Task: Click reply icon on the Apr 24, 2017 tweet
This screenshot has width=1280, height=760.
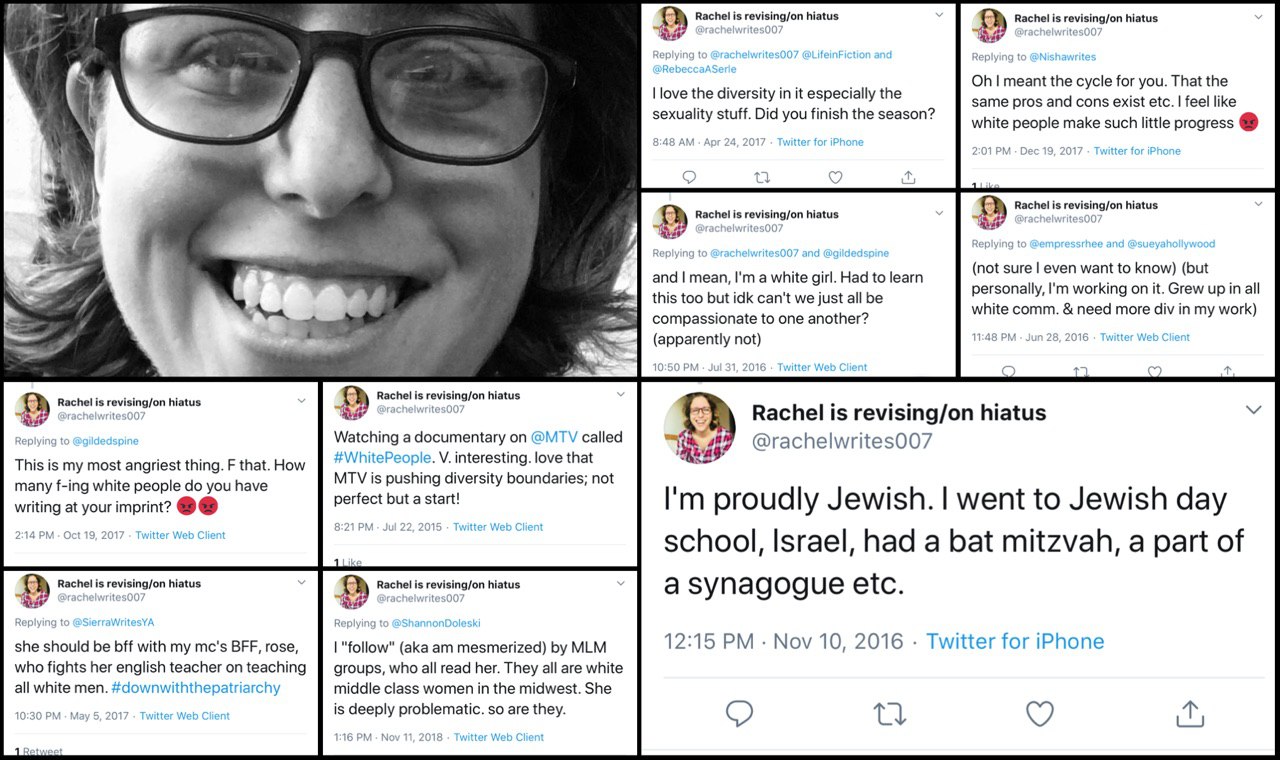Action: [689, 177]
